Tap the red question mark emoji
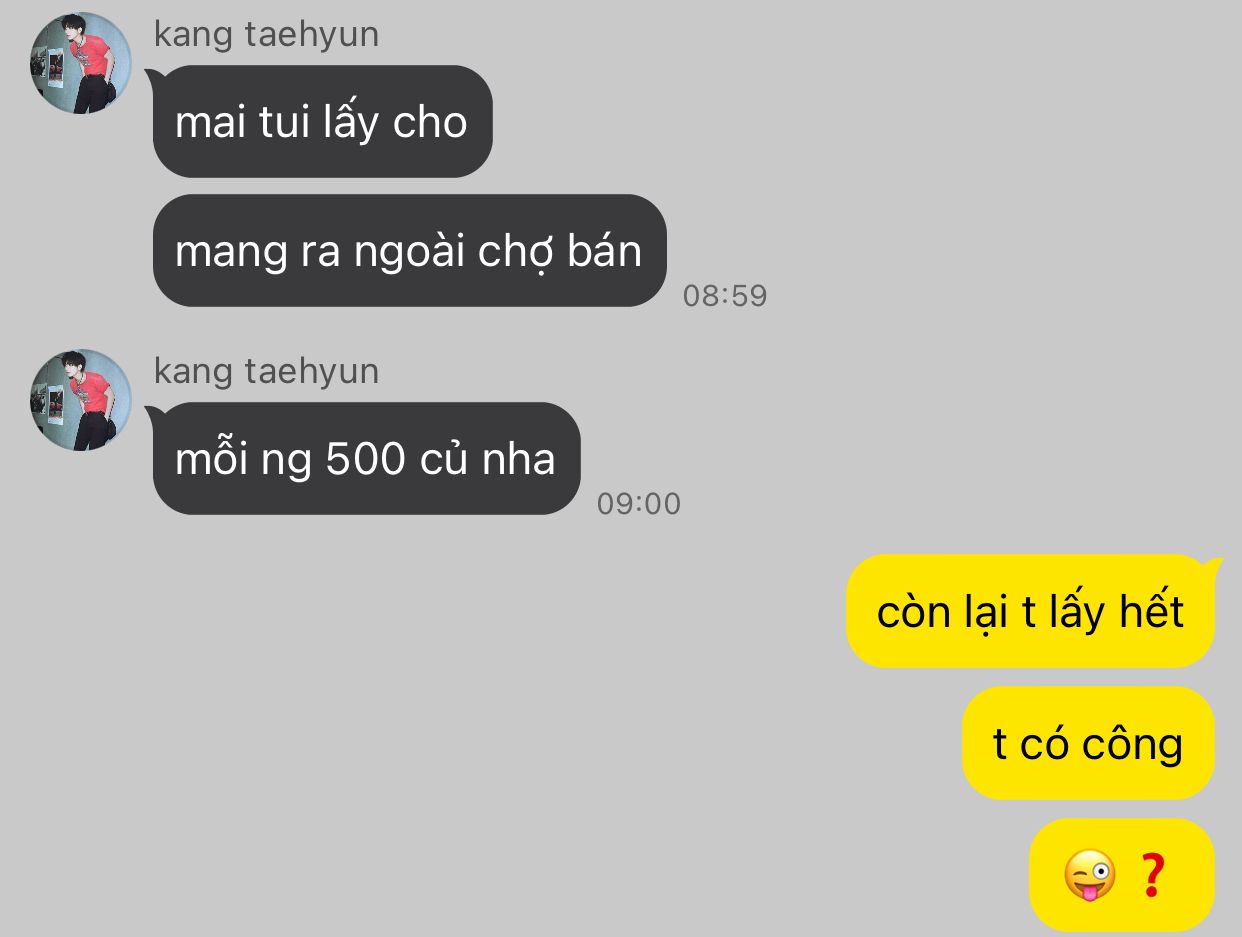The height and width of the screenshot is (937, 1242). pos(1152,875)
